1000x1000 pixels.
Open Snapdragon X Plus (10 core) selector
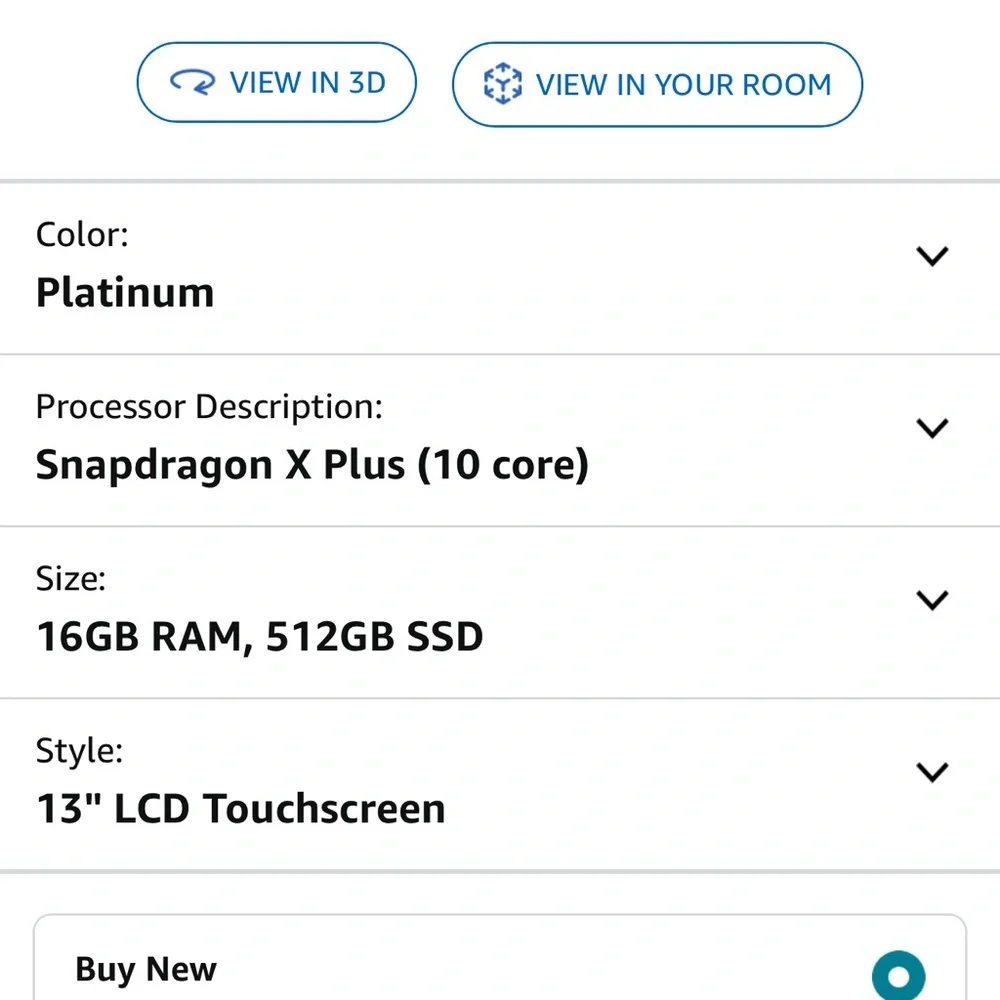pyautogui.click(x=500, y=441)
